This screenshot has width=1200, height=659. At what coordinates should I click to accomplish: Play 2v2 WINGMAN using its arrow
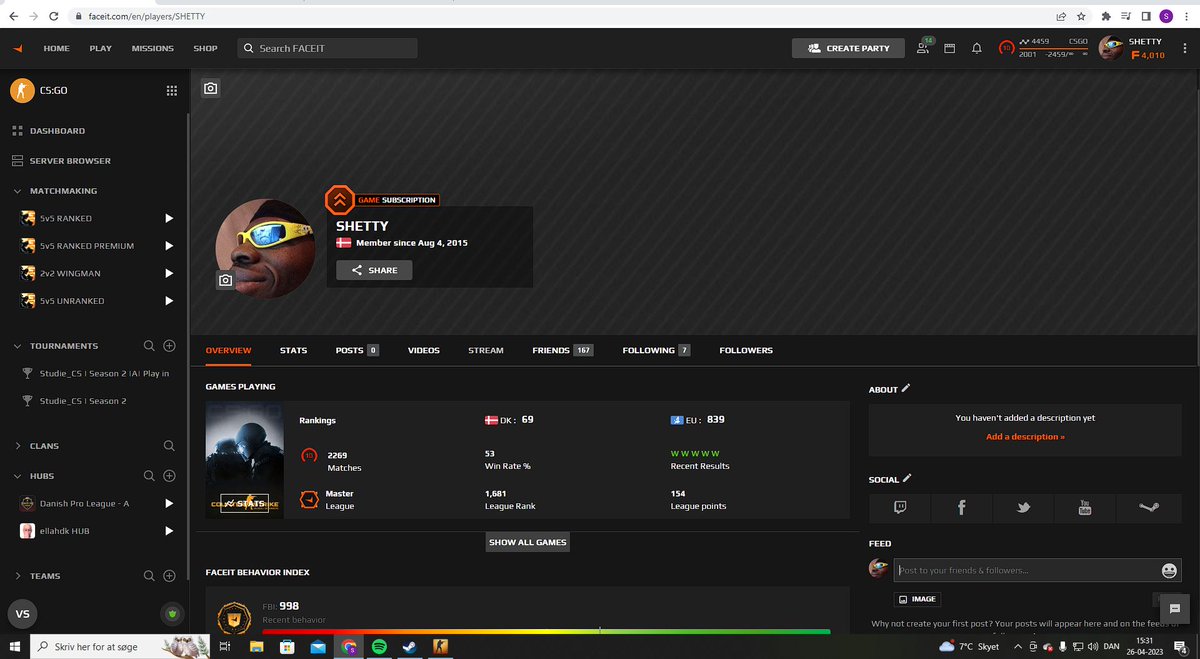point(169,273)
